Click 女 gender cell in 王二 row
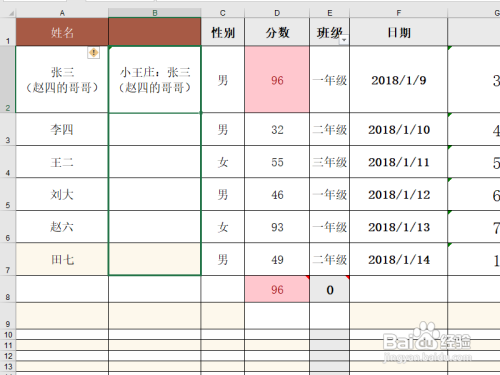Image resolution: width=500 pixels, height=375 pixels. (223, 162)
